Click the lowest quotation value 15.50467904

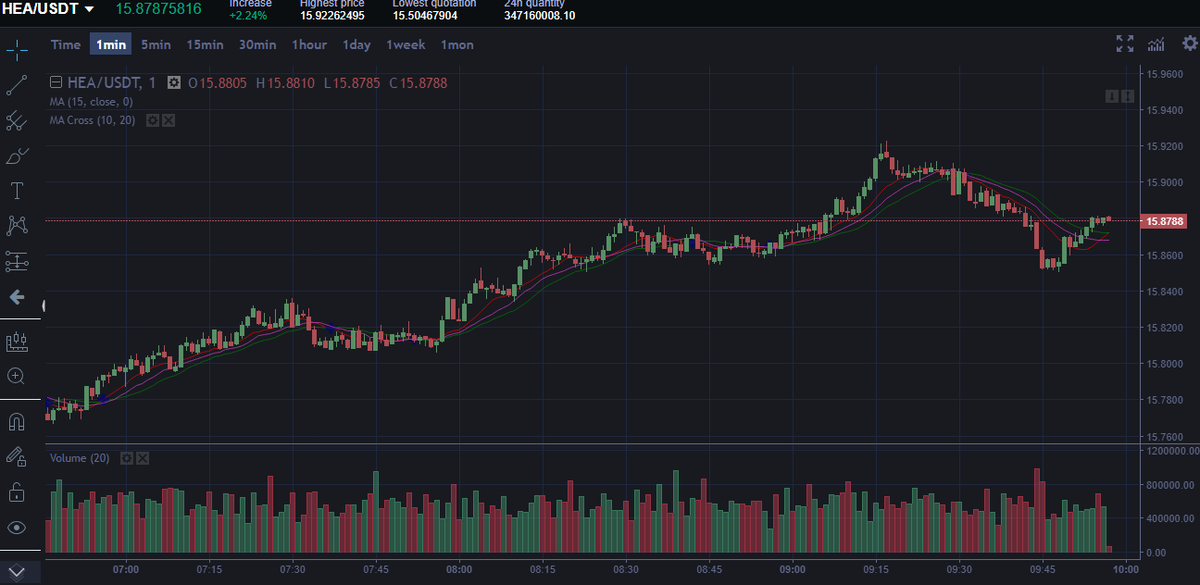click(425, 15)
